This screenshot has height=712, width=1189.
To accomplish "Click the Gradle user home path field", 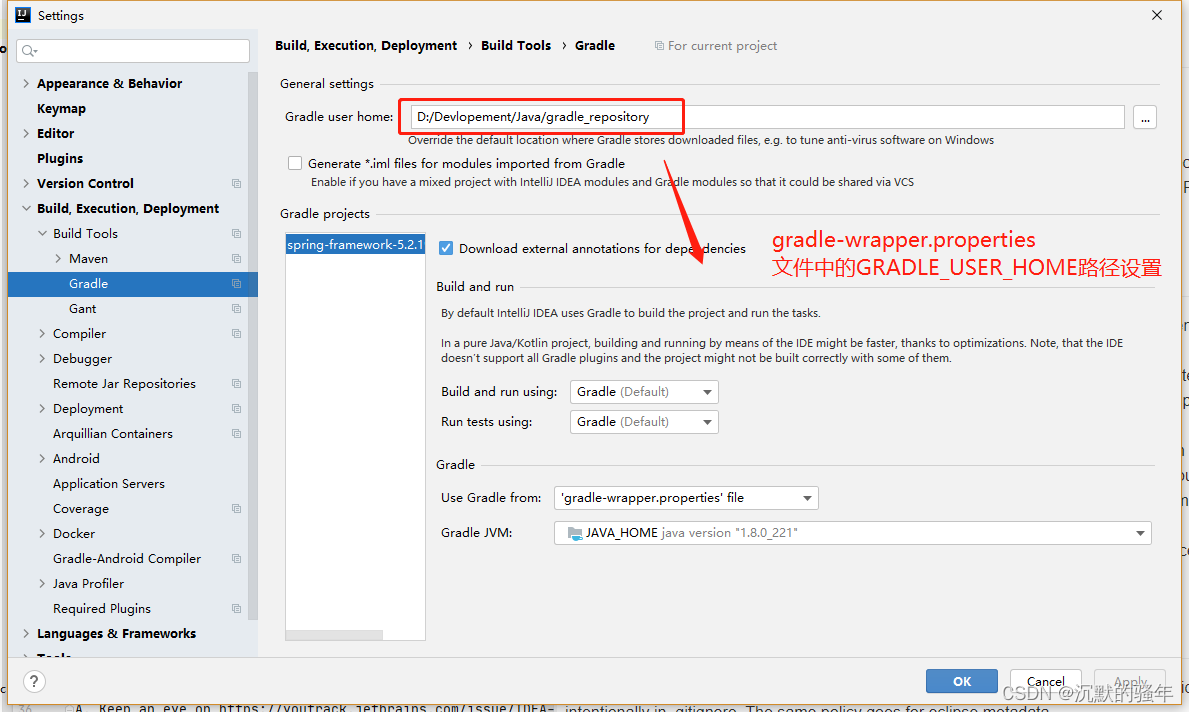I will point(767,117).
